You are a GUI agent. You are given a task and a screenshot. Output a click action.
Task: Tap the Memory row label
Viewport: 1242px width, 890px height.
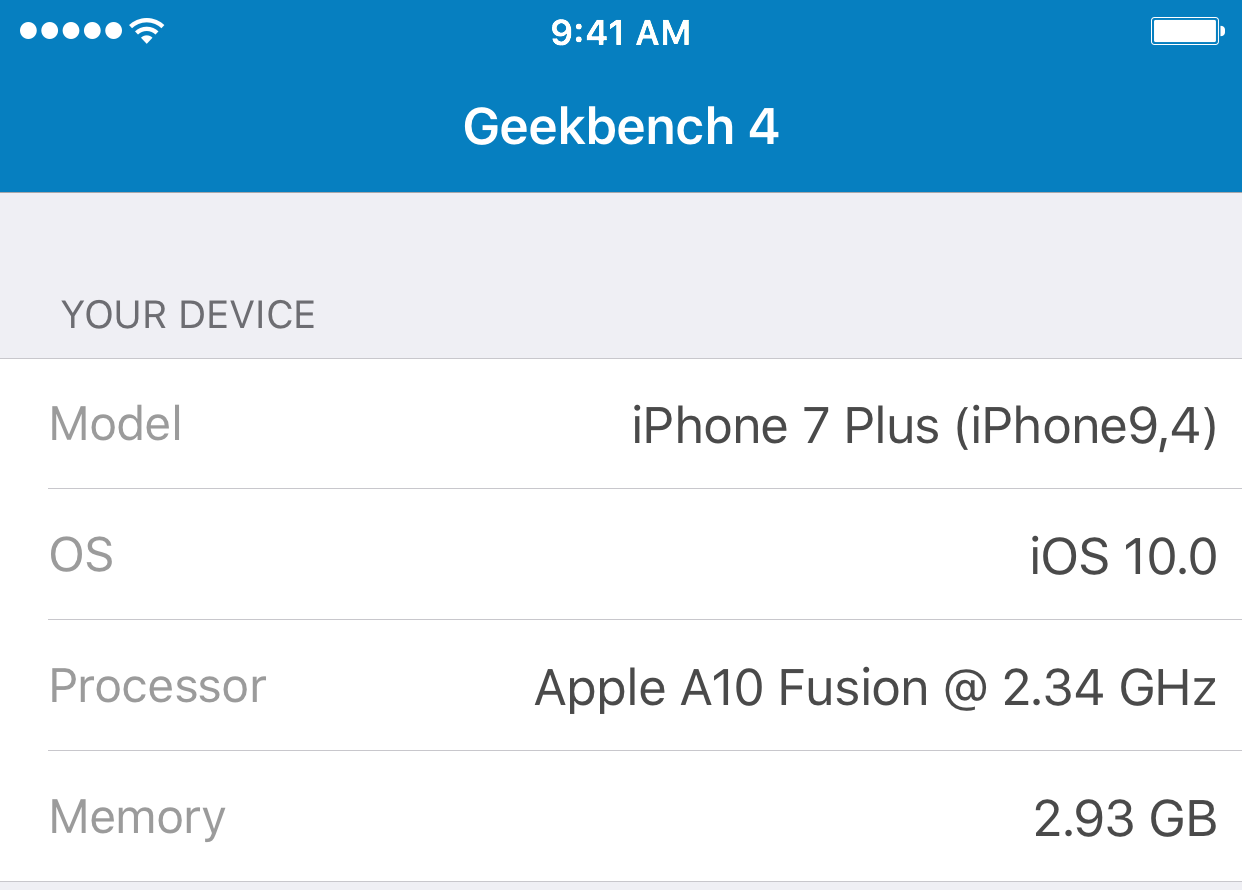pos(137,817)
